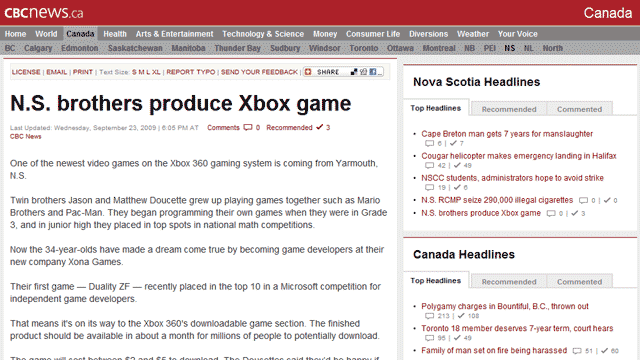Open the Health section

point(115,34)
